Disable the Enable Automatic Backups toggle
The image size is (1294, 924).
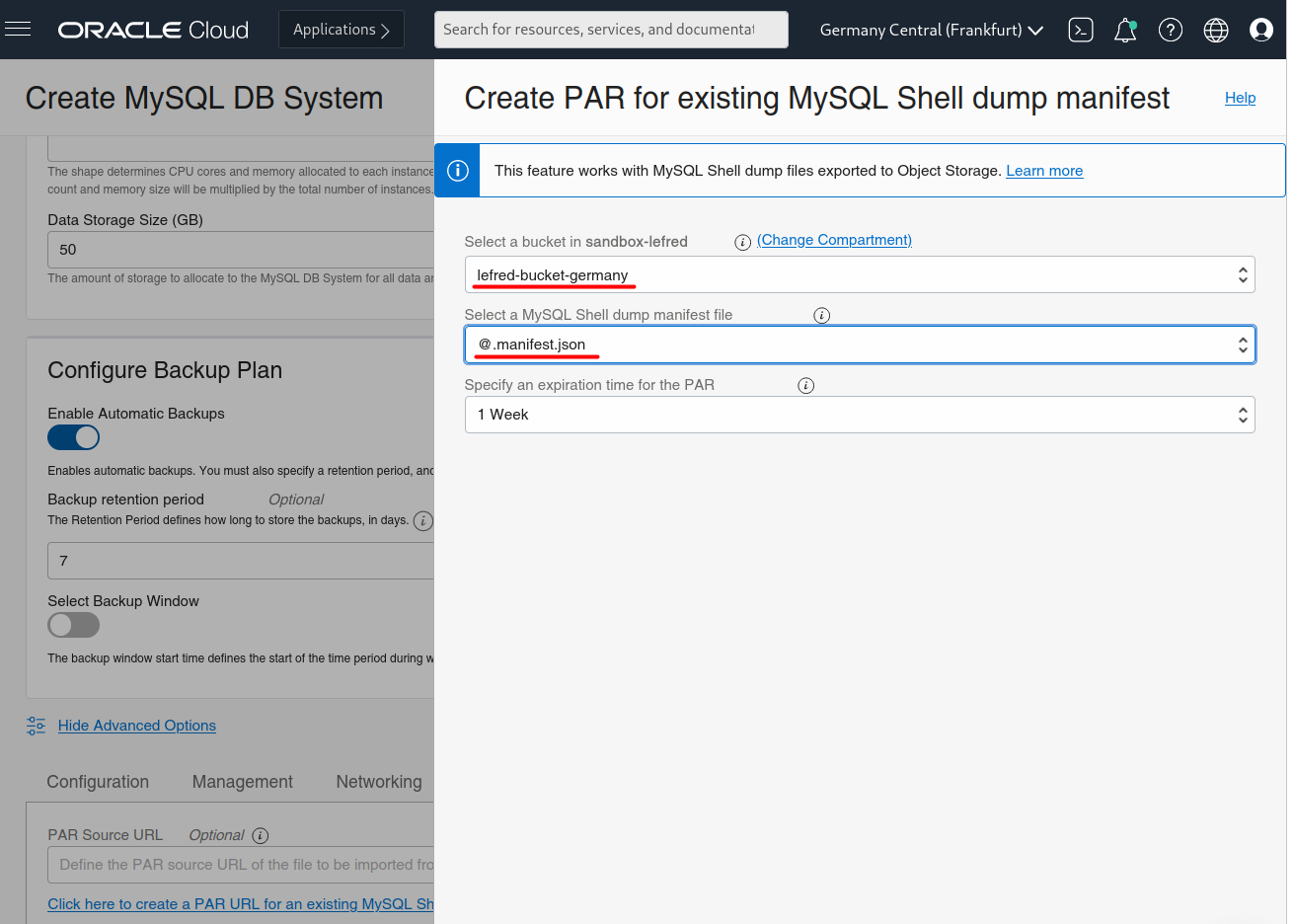74,437
